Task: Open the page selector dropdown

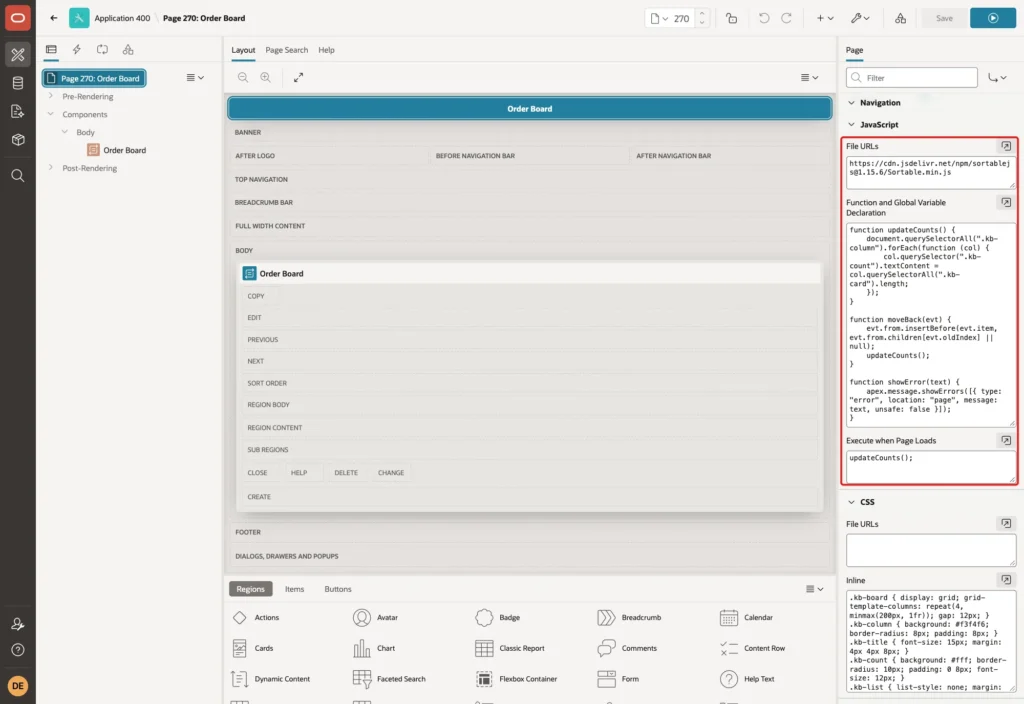Action: 659,18
